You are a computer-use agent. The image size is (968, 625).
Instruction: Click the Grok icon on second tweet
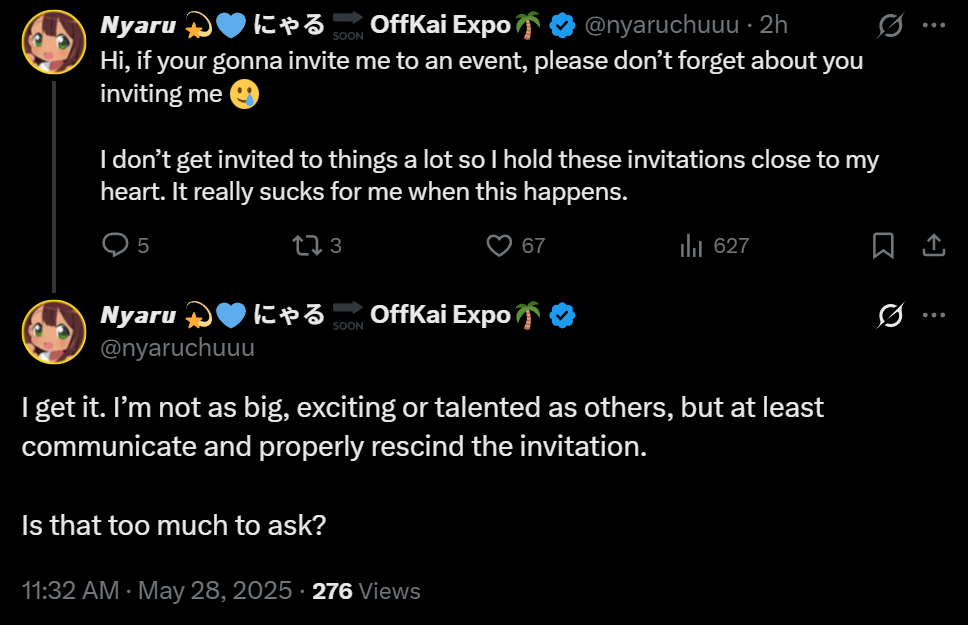[x=888, y=315]
